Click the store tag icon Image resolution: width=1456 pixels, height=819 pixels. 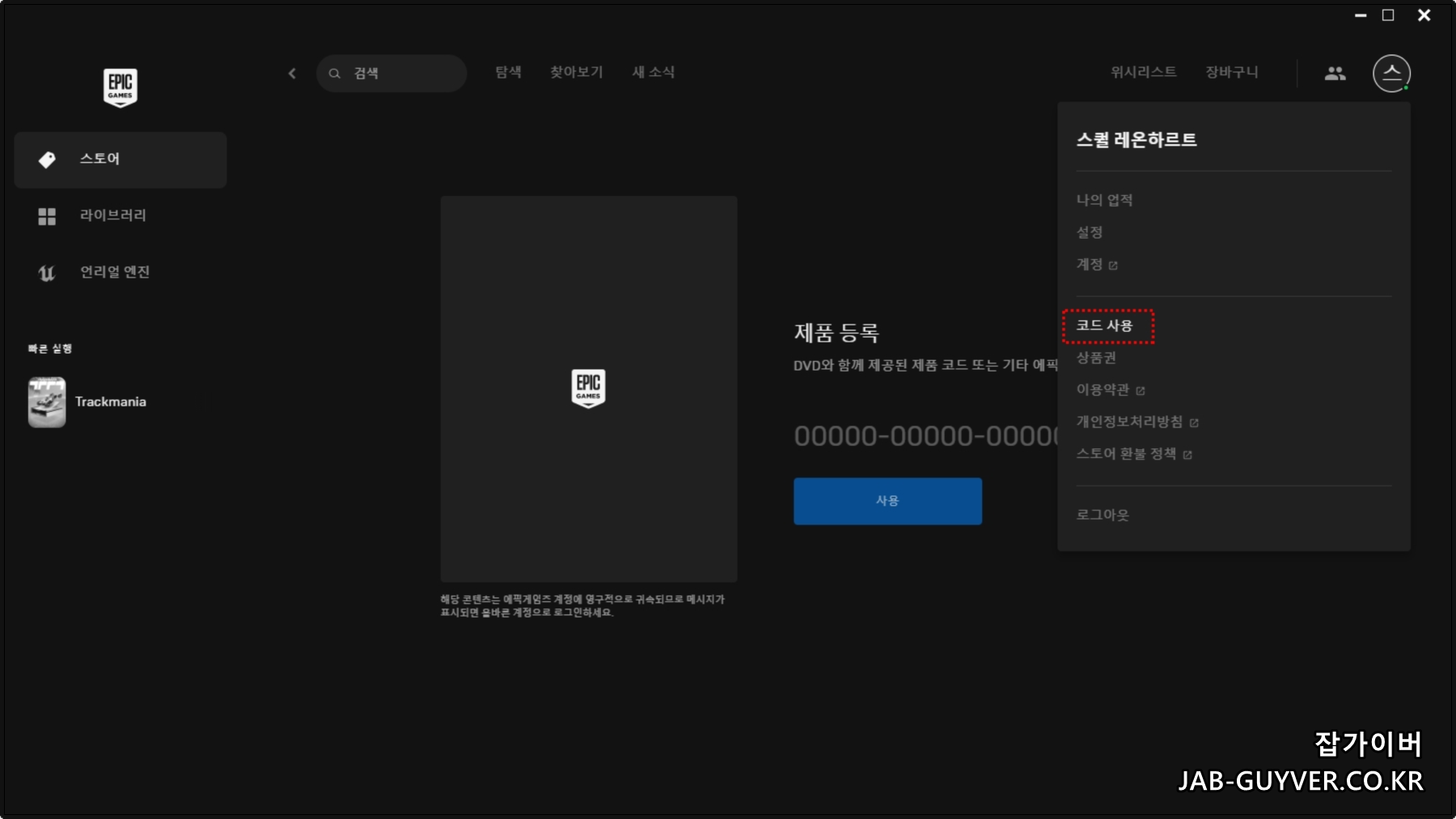click(x=47, y=159)
